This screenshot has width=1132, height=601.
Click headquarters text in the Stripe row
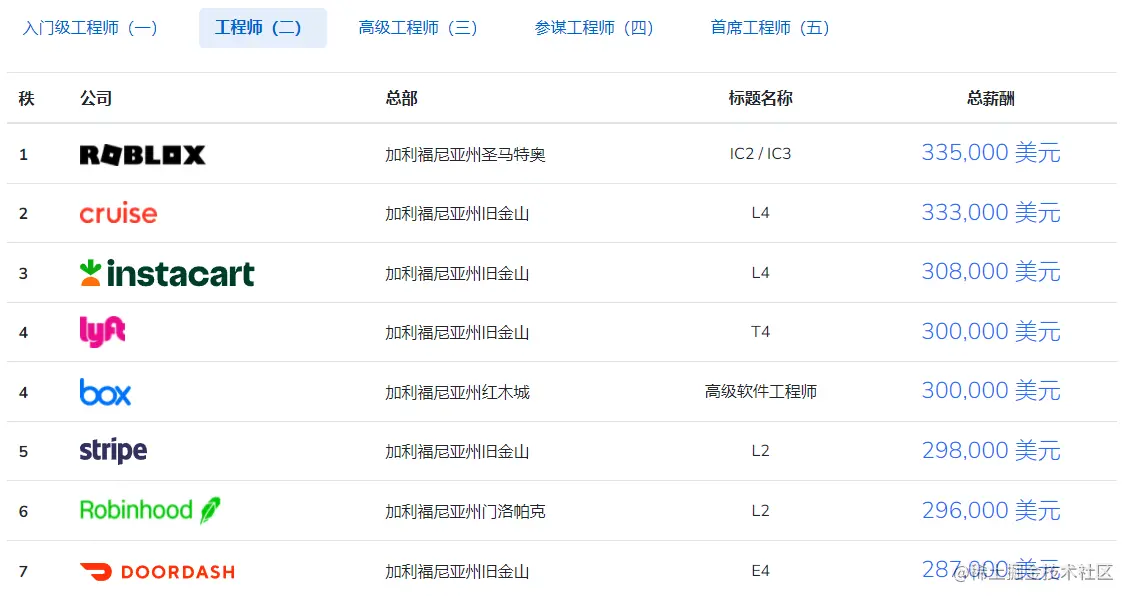(x=457, y=451)
